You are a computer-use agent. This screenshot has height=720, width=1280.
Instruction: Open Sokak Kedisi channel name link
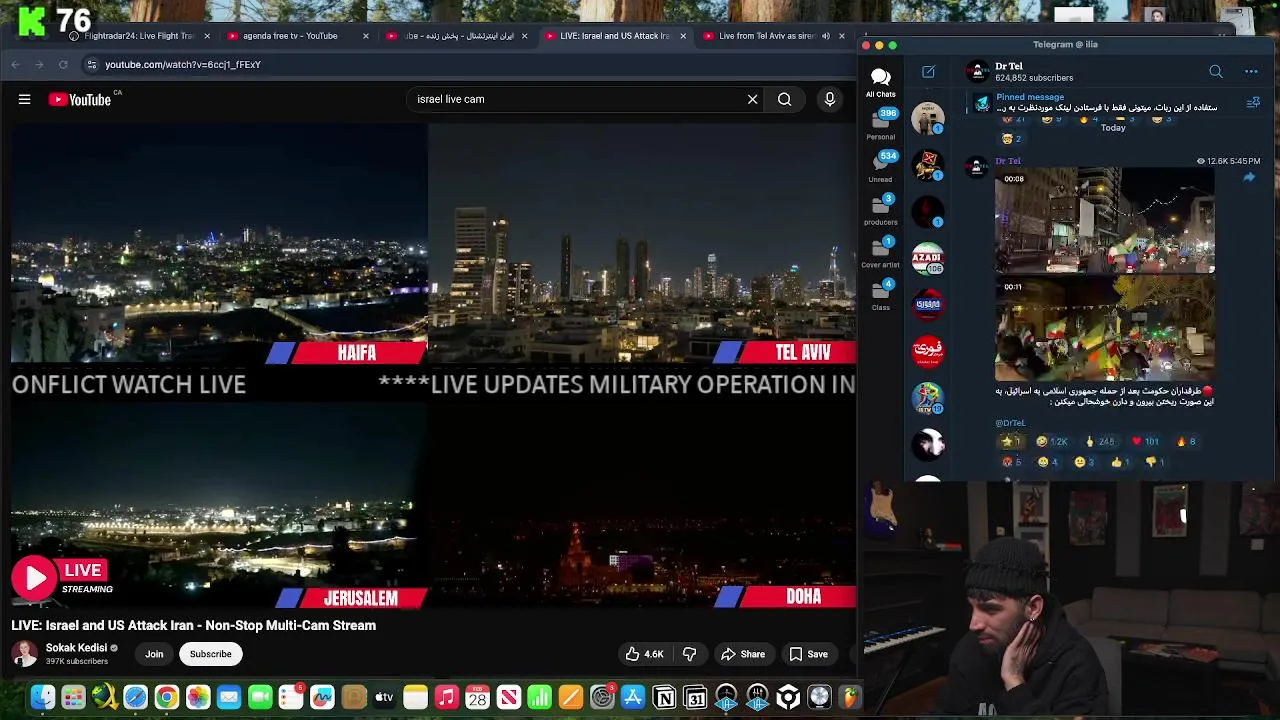tap(76, 648)
